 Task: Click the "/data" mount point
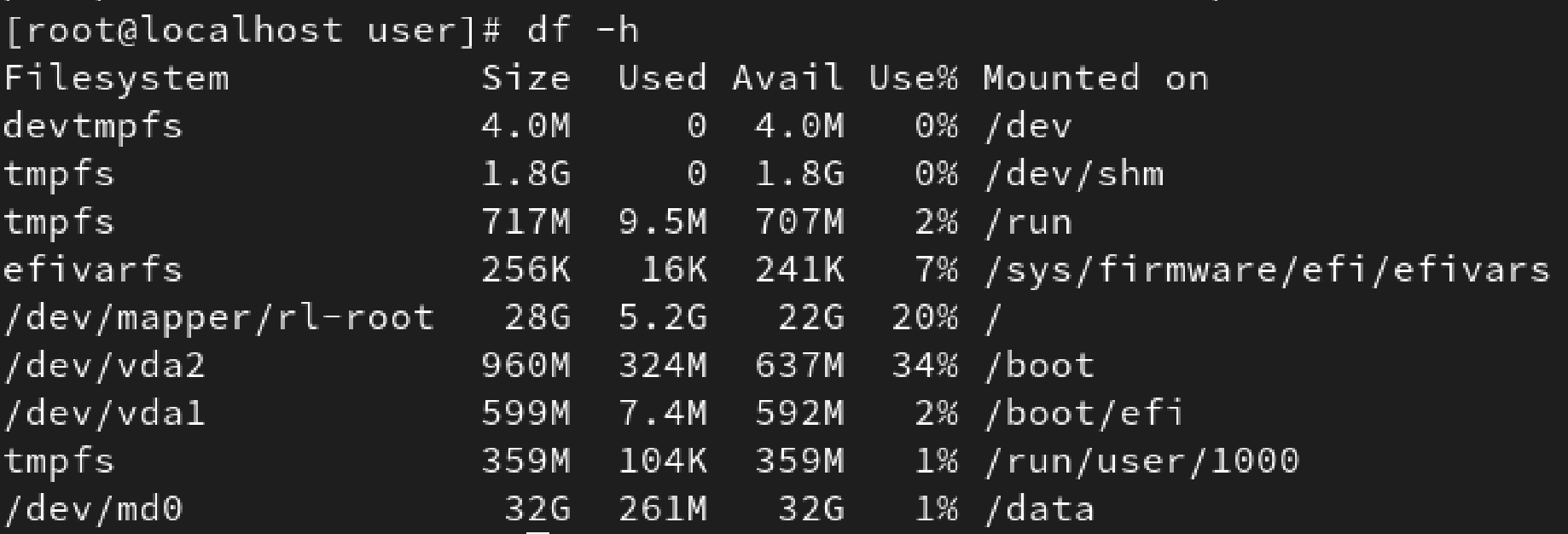point(1039,508)
